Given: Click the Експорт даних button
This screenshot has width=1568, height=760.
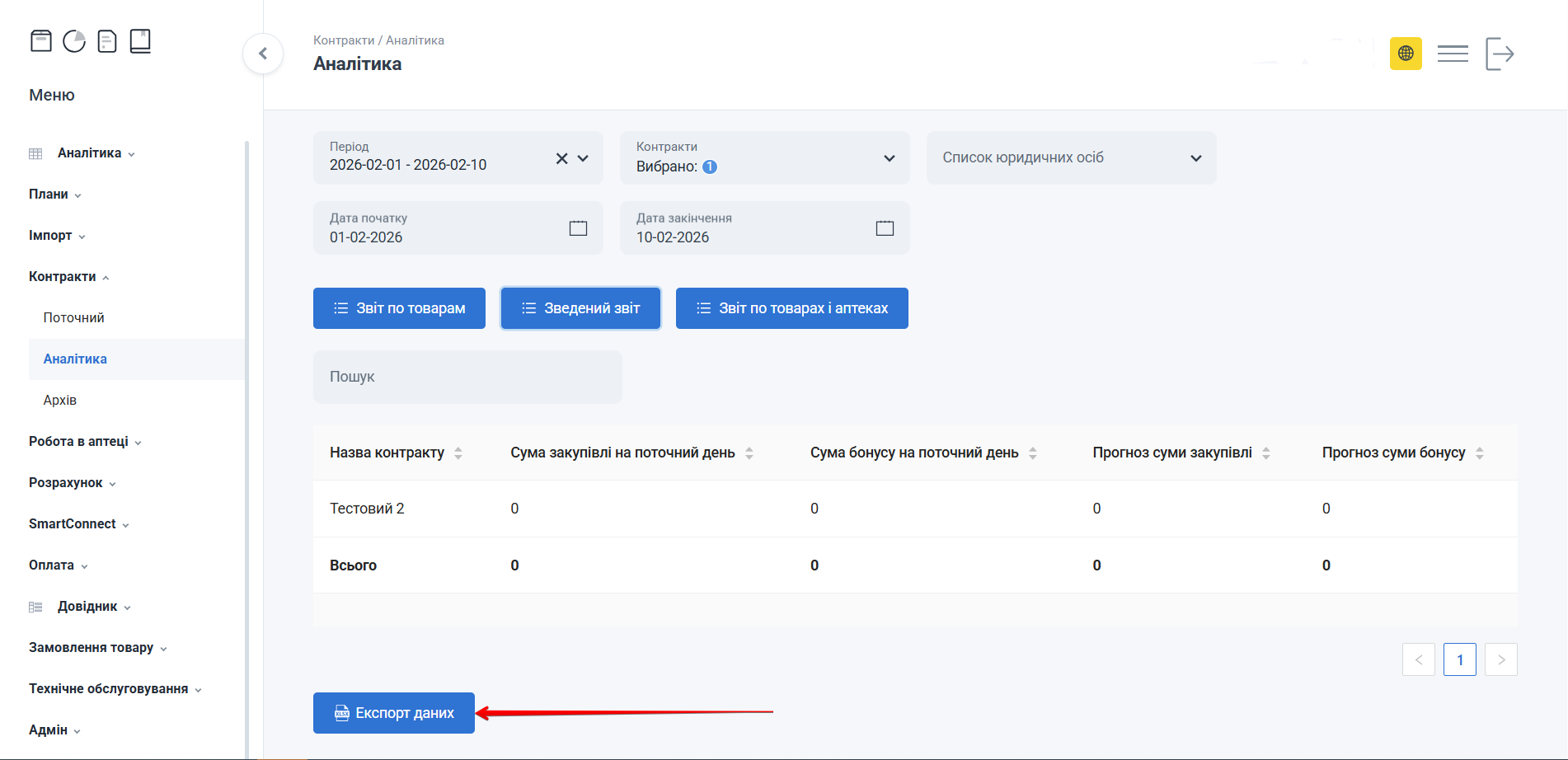Looking at the screenshot, I should [x=394, y=713].
